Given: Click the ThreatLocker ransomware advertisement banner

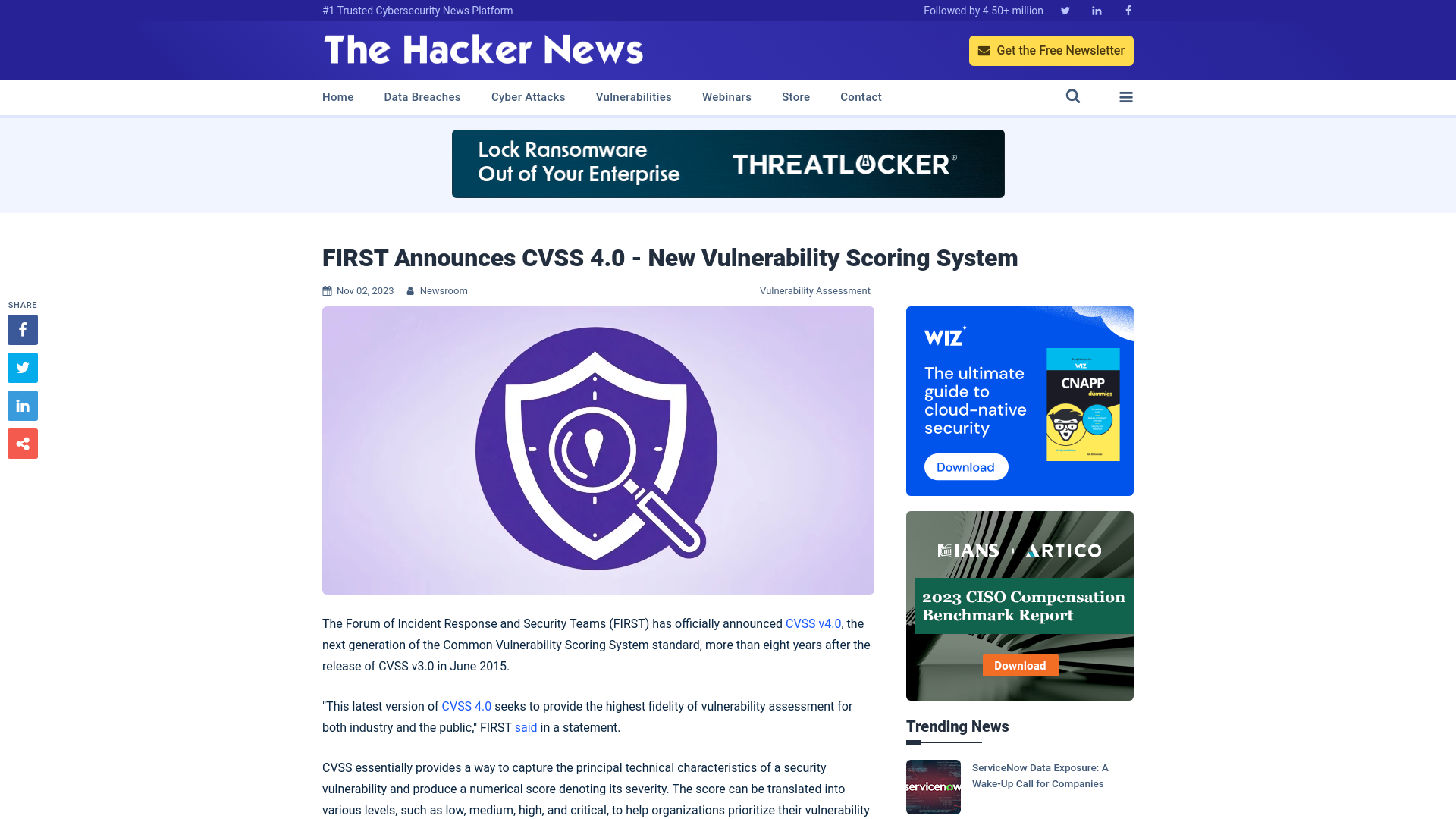Looking at the screenshot, I should (x=728, y=163).
